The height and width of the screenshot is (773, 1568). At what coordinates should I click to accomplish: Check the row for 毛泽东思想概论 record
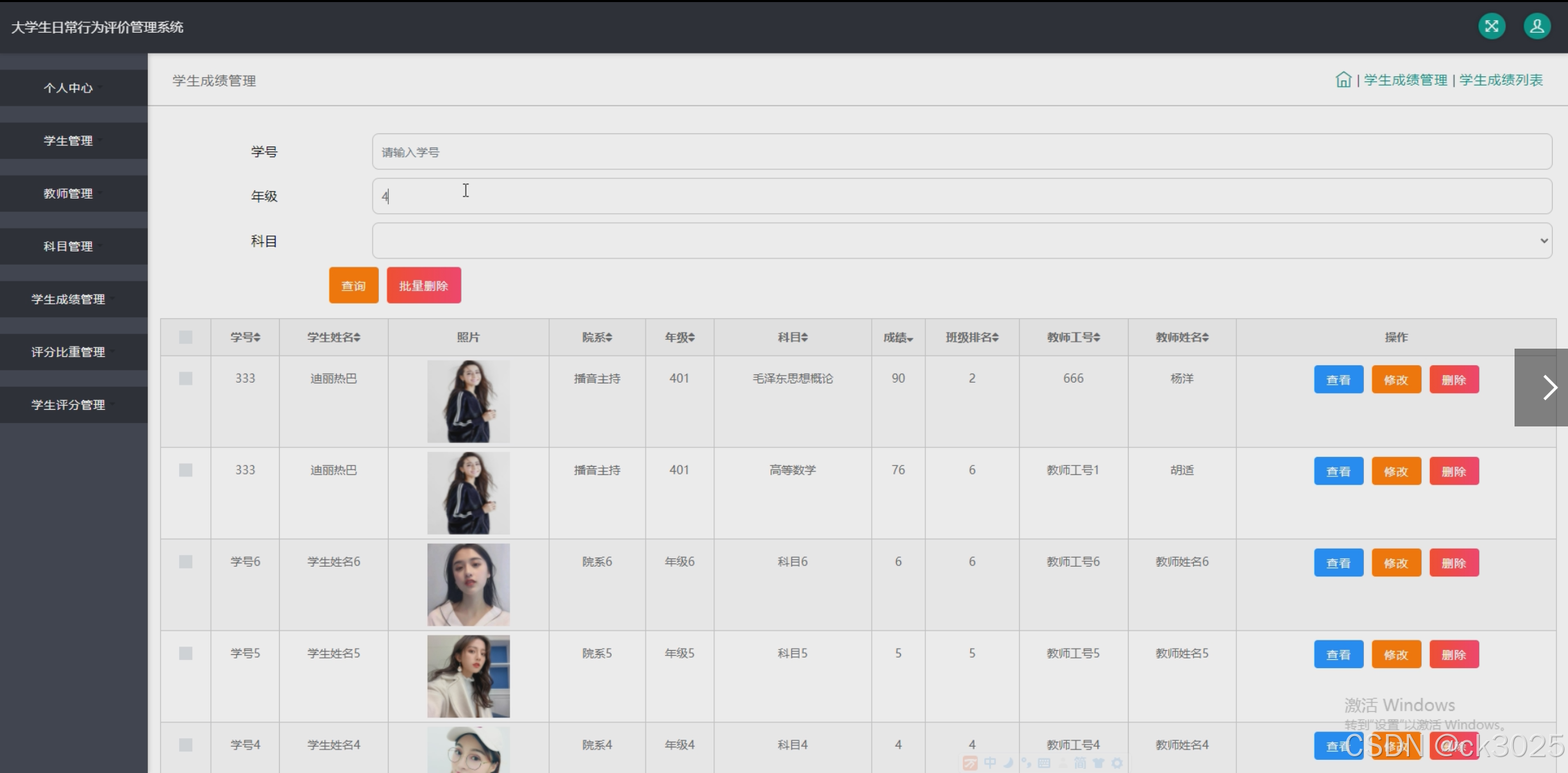185,379
